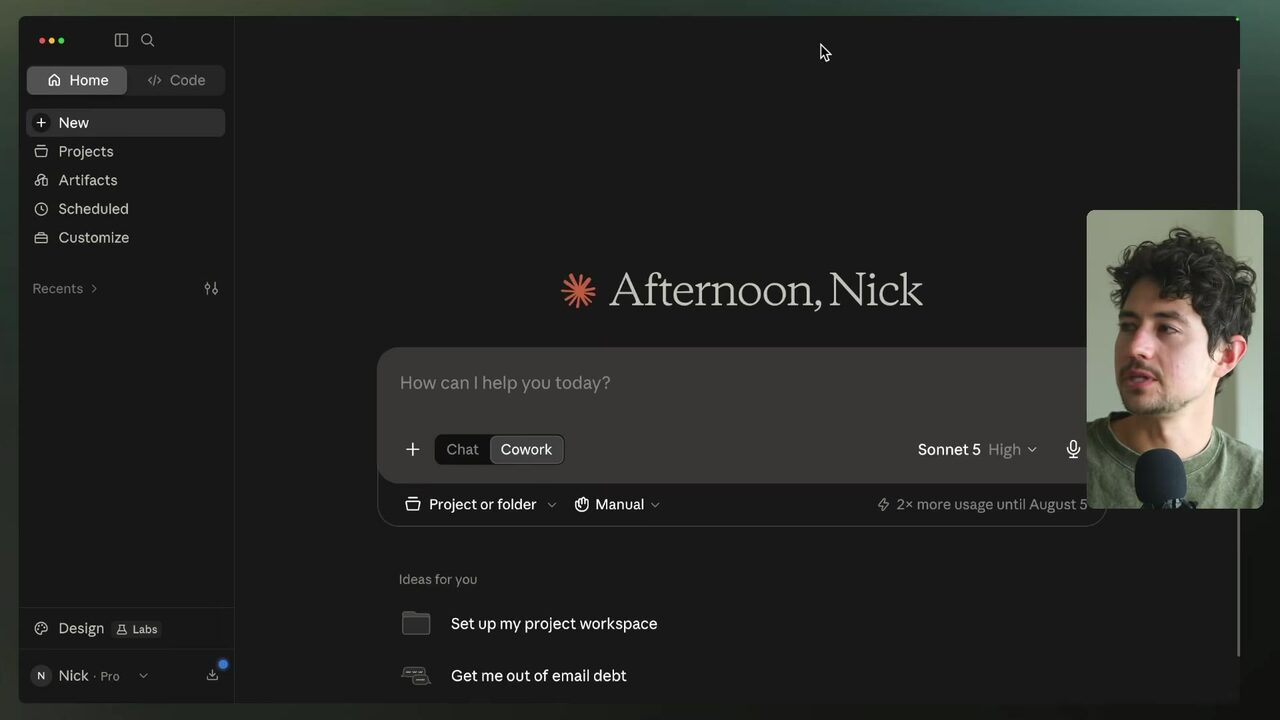Switch to the Code tab

coord(176,80)
